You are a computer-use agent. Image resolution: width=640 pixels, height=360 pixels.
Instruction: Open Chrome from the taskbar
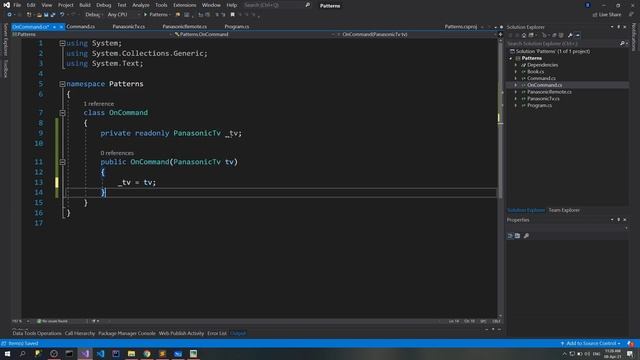tap(147, 353)
